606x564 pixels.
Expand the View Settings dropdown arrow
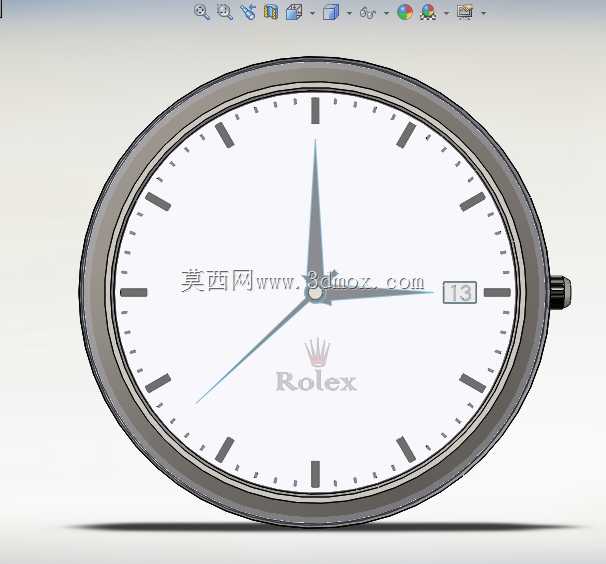pos(483,13)
